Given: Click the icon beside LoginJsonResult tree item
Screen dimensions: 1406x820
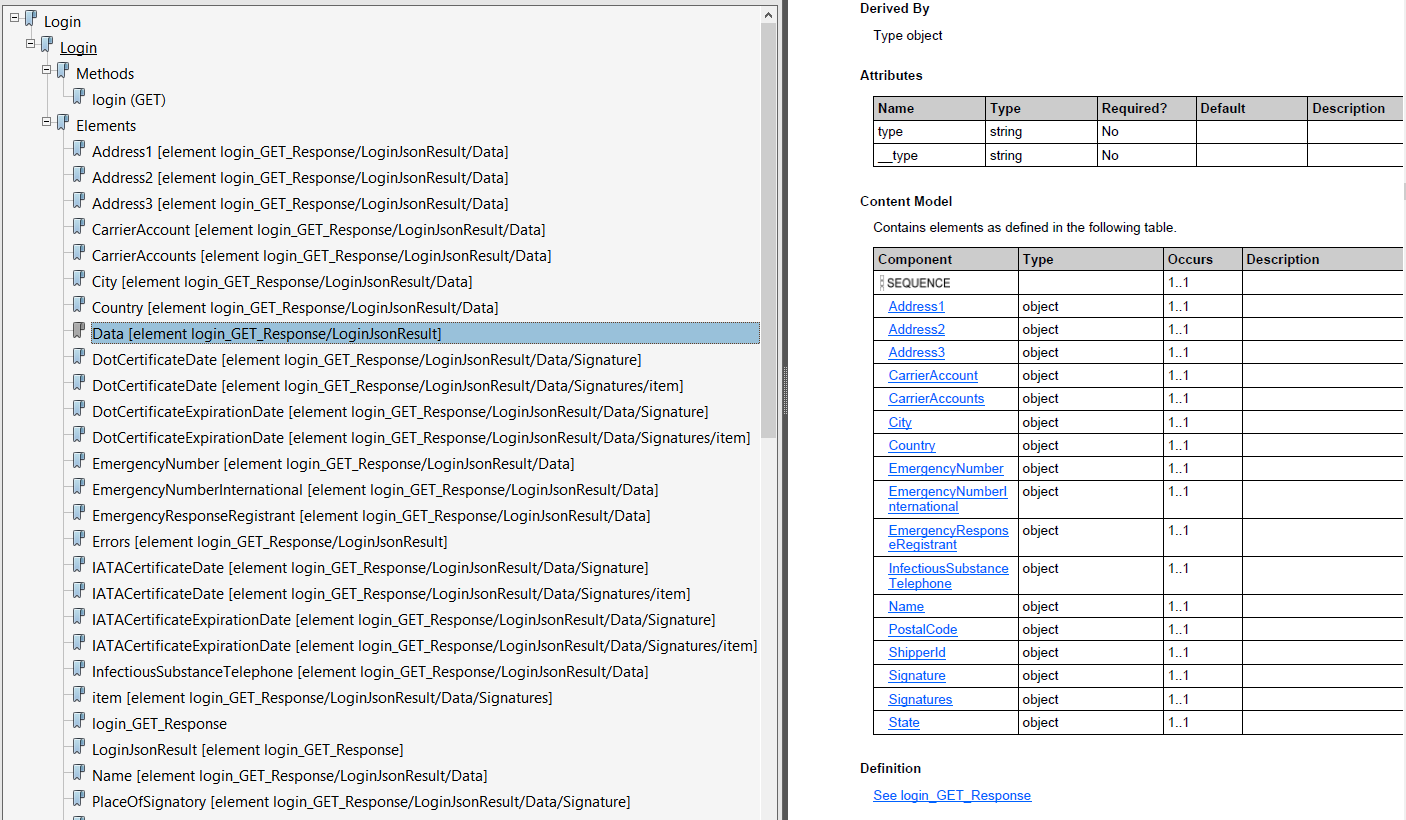Looking at the screenshot, I should tap(78, 747).
